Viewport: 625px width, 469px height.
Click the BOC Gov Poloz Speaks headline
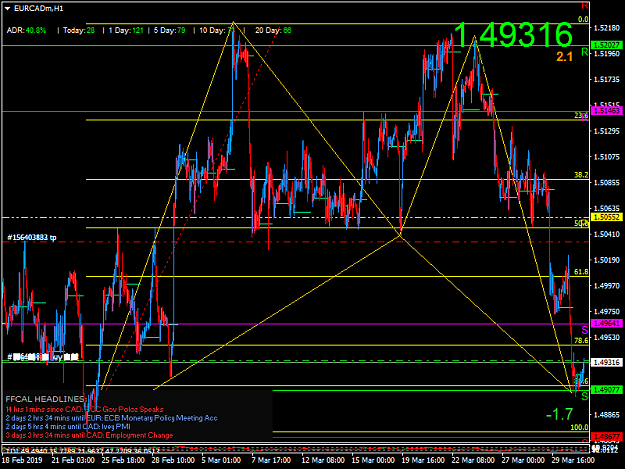tap(85, 409)
